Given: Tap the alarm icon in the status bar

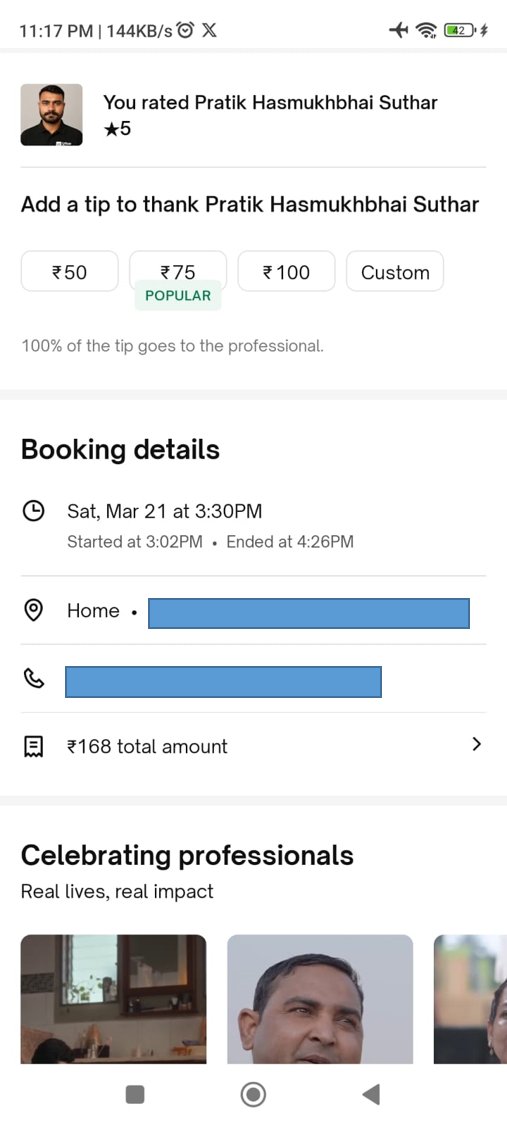Looking at the screenshot, I should click(186, 30).
